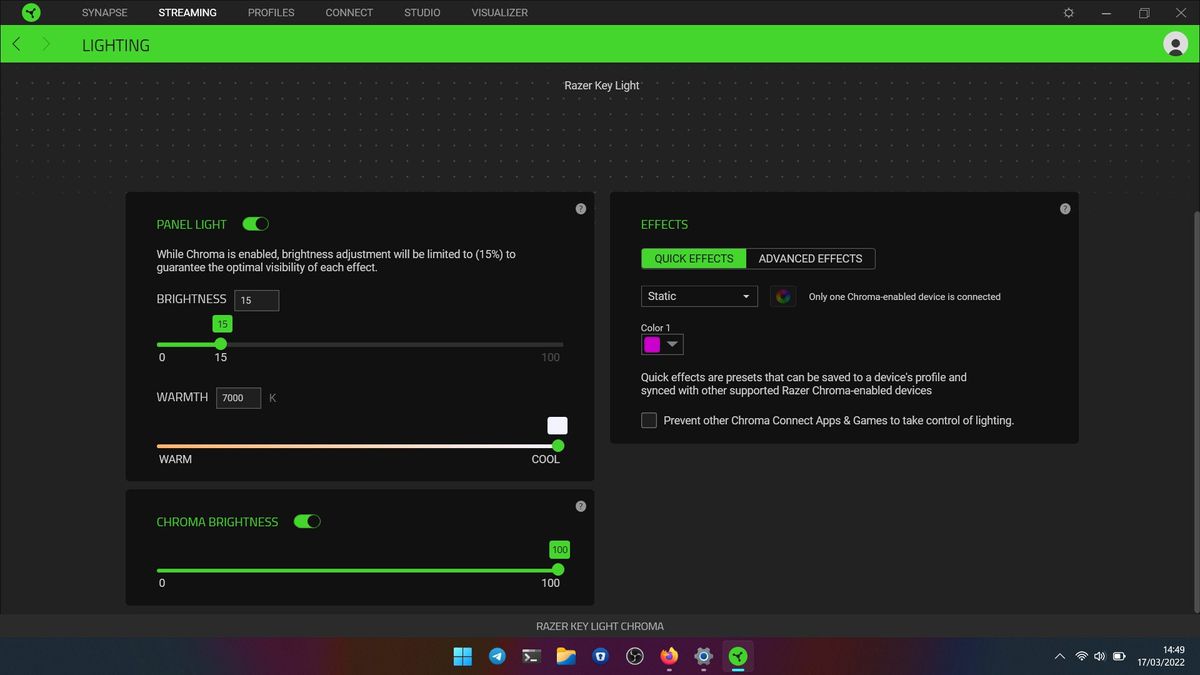Screen dimensions: 1200x675
Task: Click the Chroma color wheel beside the Static dropdown
Action: [783, 296]
